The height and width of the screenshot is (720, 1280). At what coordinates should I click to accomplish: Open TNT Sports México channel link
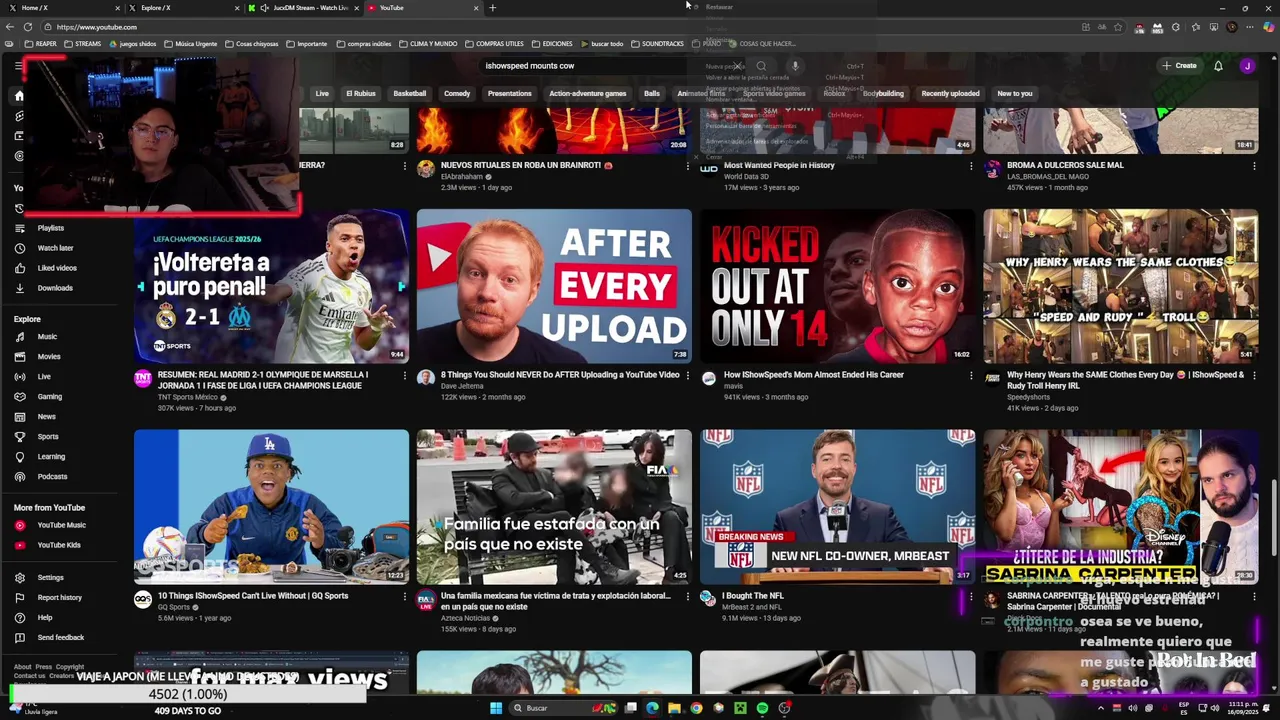pyautogui.click(x=189, y=397)
